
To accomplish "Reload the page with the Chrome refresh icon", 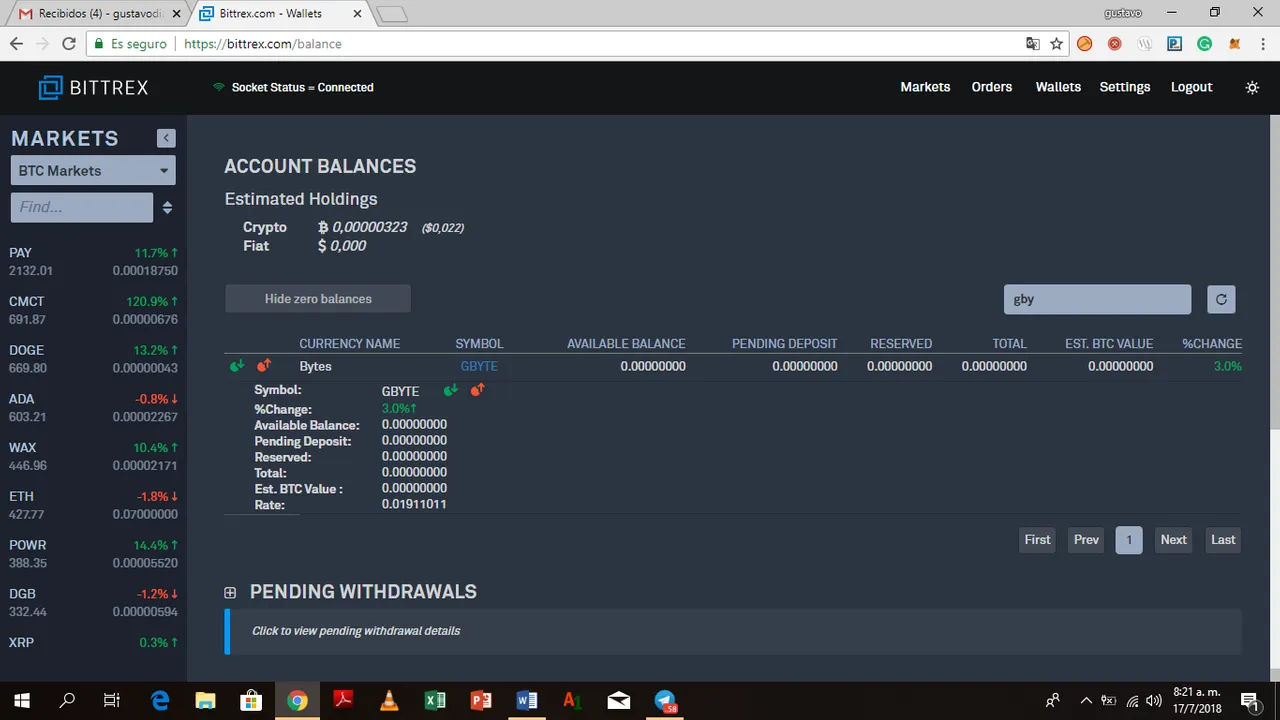I will [x=69, y=44].
